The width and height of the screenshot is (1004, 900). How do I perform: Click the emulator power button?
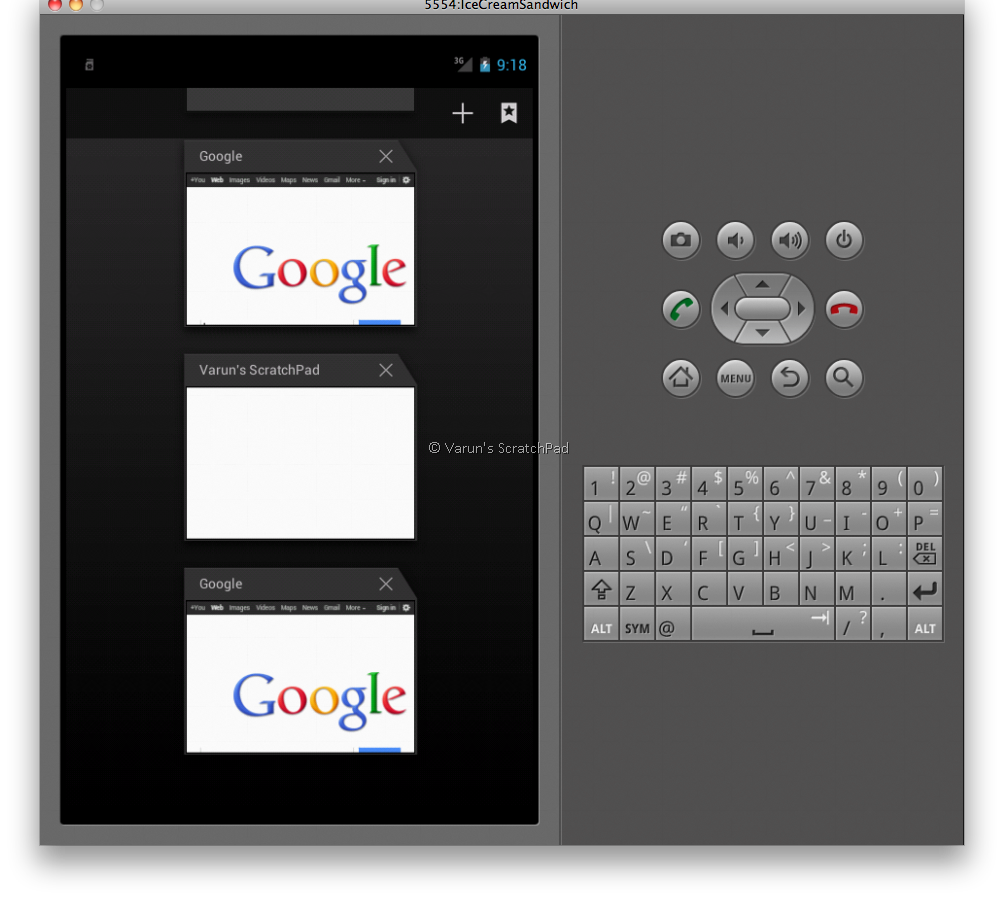(x=844, y=240)
